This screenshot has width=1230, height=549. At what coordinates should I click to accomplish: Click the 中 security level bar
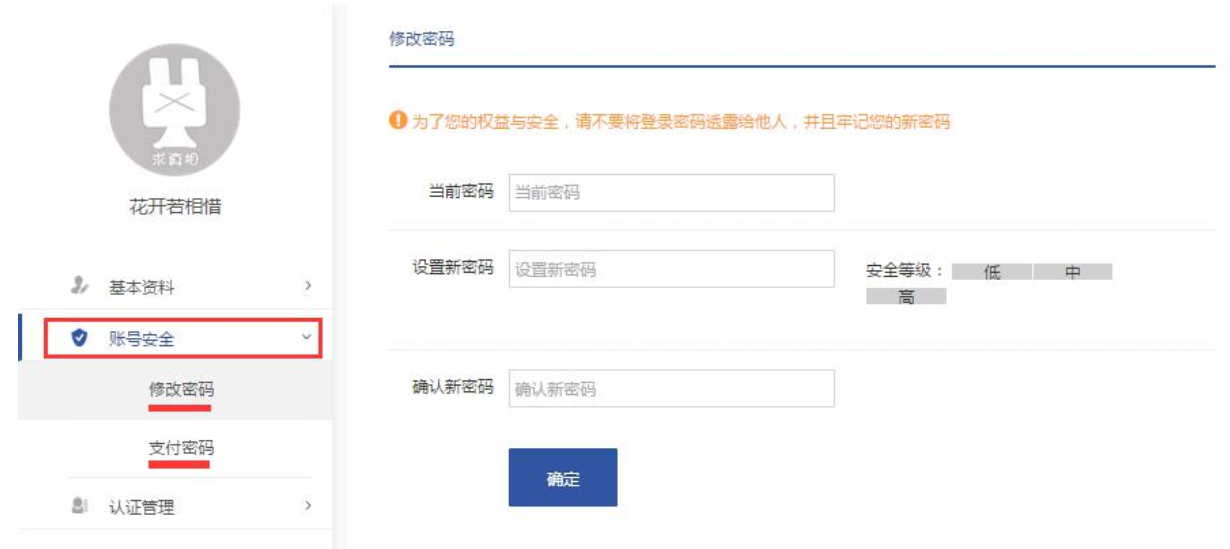pyautogui.click(x=1073, y=271)
